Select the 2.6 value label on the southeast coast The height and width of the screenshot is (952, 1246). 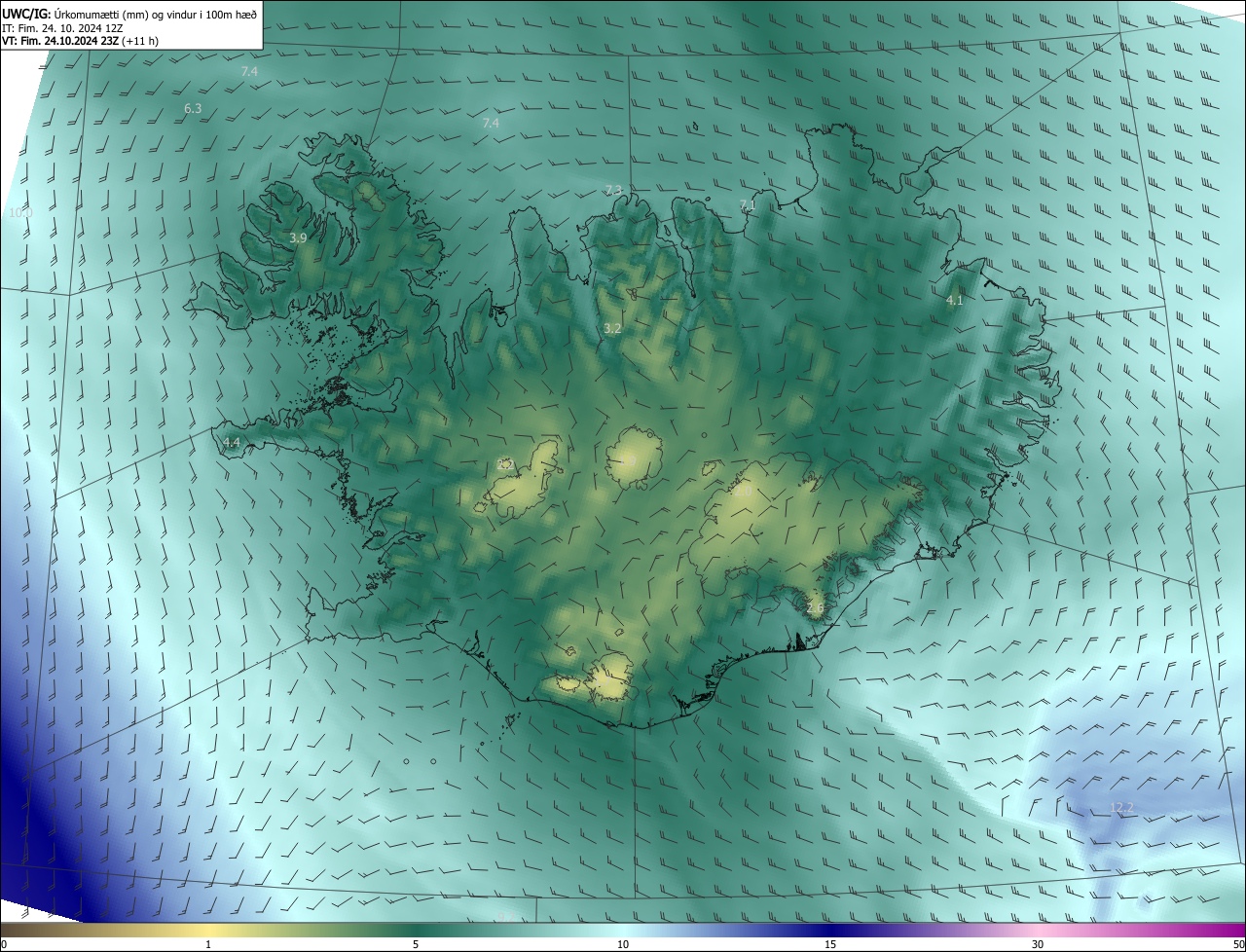point(816,607)
